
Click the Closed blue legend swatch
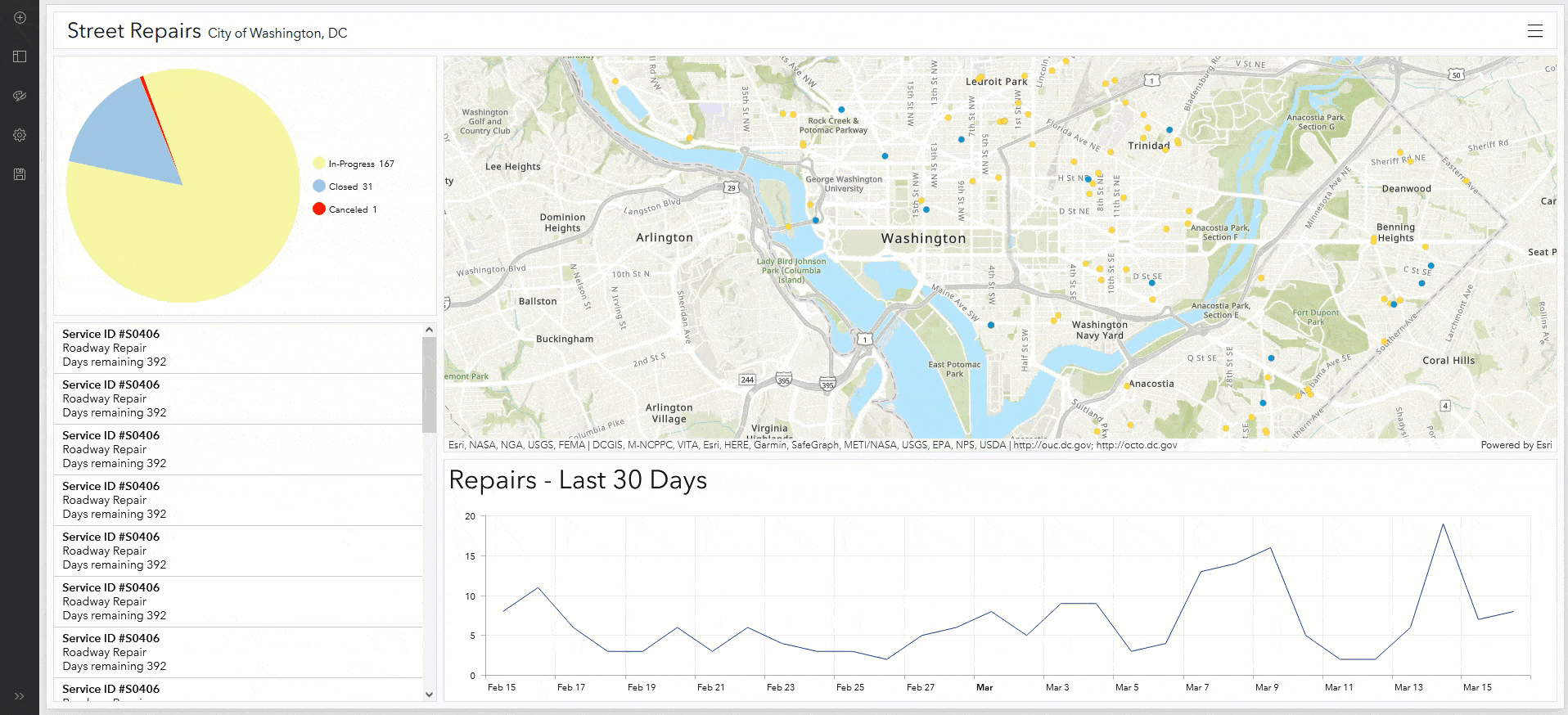(x=319, y=187)
